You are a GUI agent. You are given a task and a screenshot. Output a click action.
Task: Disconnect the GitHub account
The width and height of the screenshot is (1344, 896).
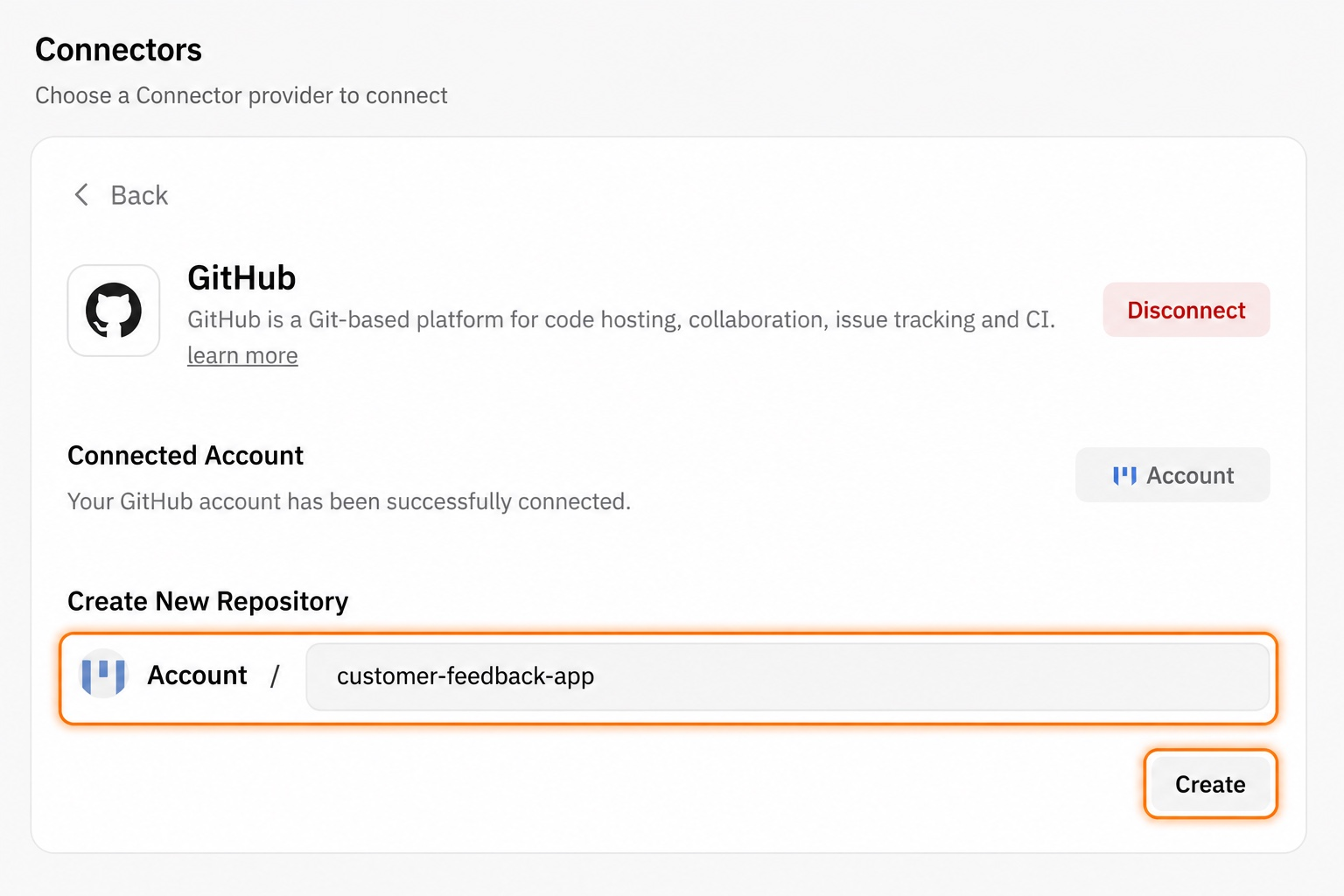tap(1186, 310)
